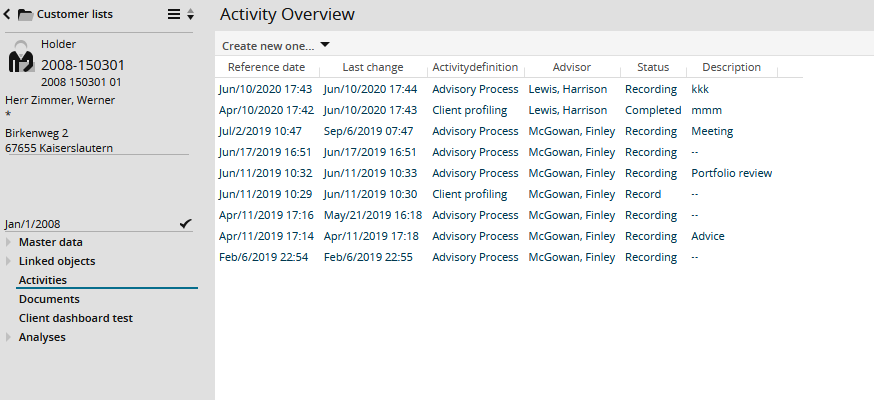Image resolution: width=874 pixels, height=400 pixels.
Task: Open the Create new one dropdown
Action: click(x=276, y=45)
